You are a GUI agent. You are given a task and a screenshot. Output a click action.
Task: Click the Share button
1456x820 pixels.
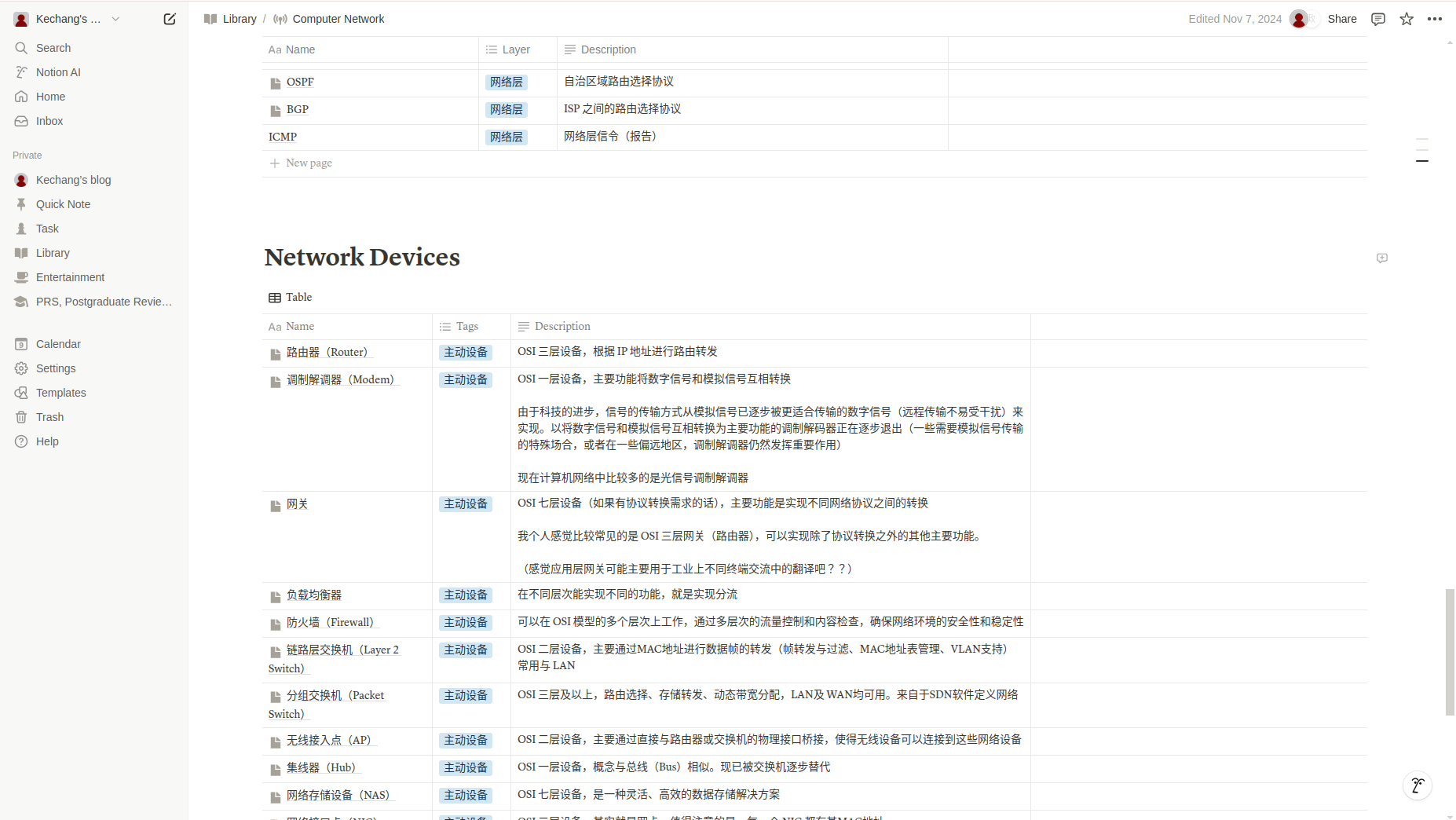point(1341,19)
